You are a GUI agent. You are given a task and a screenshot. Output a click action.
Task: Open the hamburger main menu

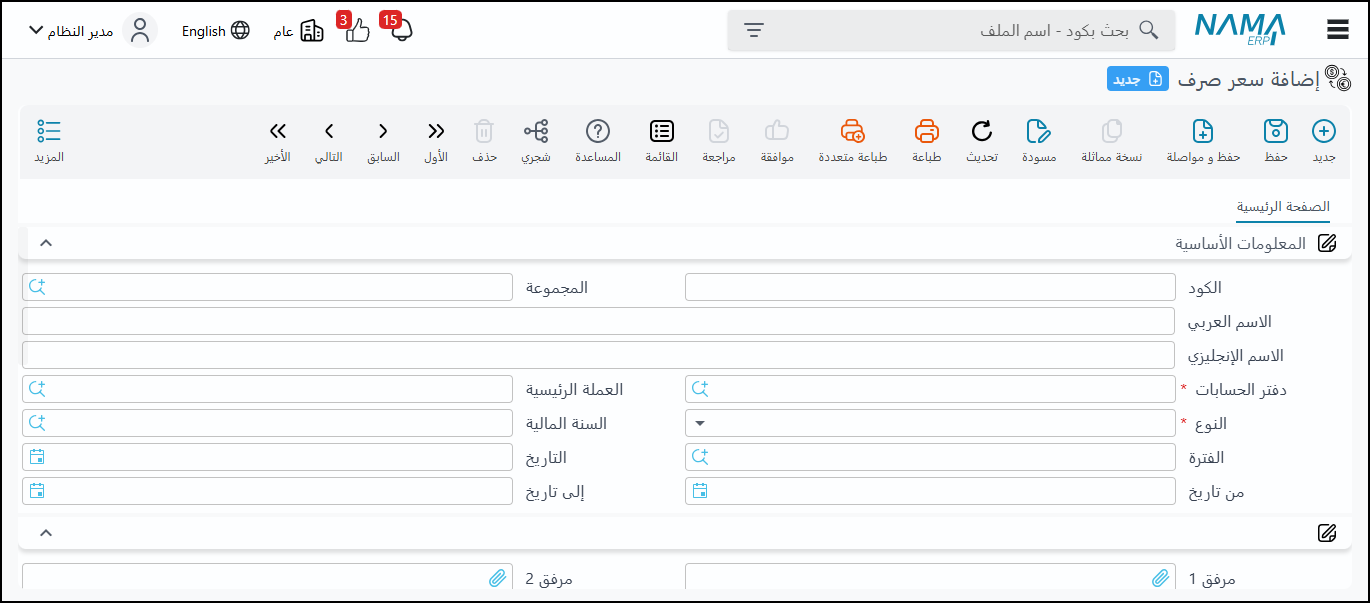coord(1338,30)
